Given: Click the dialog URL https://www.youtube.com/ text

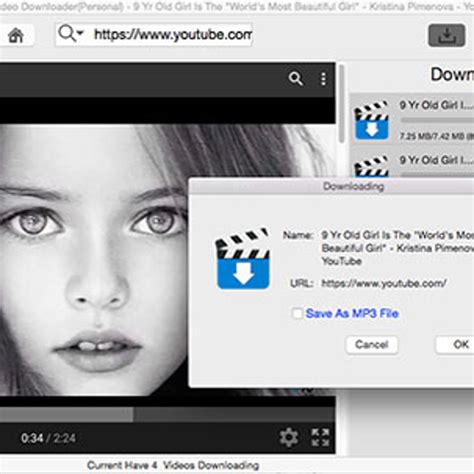Looking at the screenshot, I should (384, 284).
